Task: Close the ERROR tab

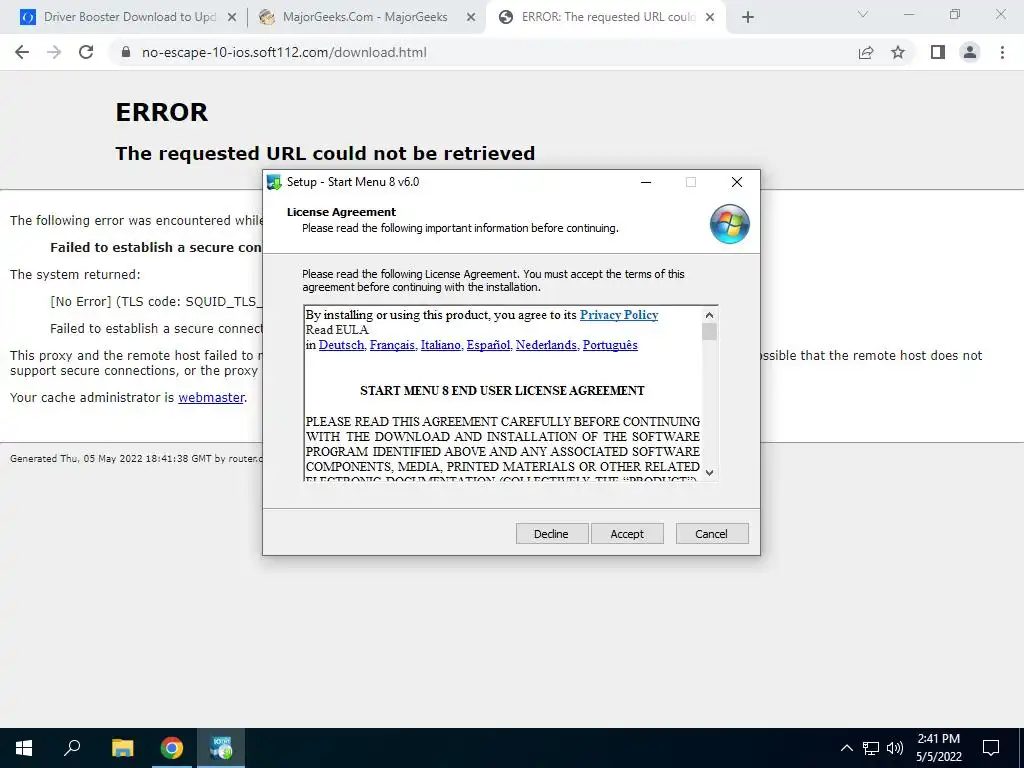Action: (x=711, y=17)
